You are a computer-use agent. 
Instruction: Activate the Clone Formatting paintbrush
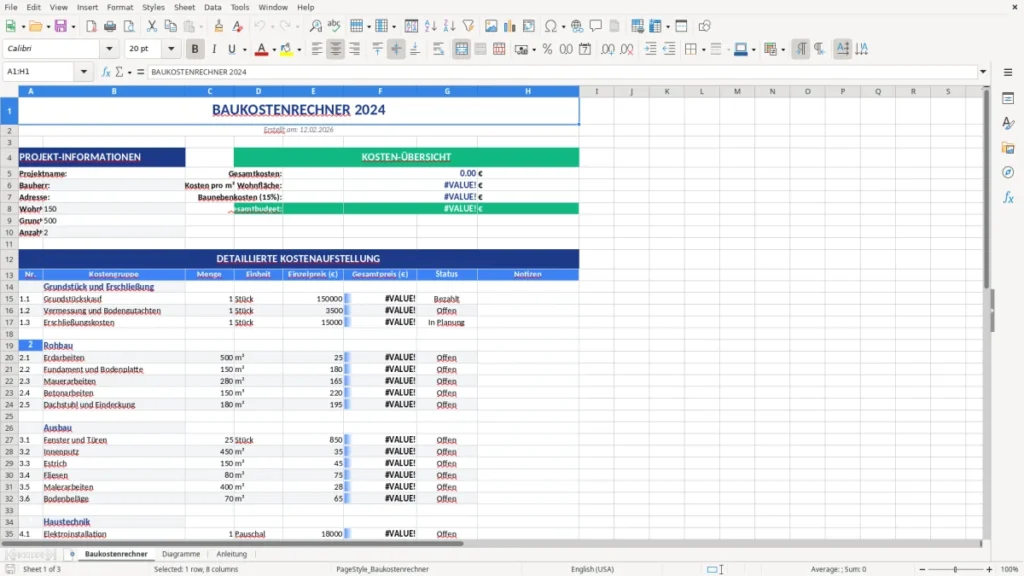[x=219, y=26]
